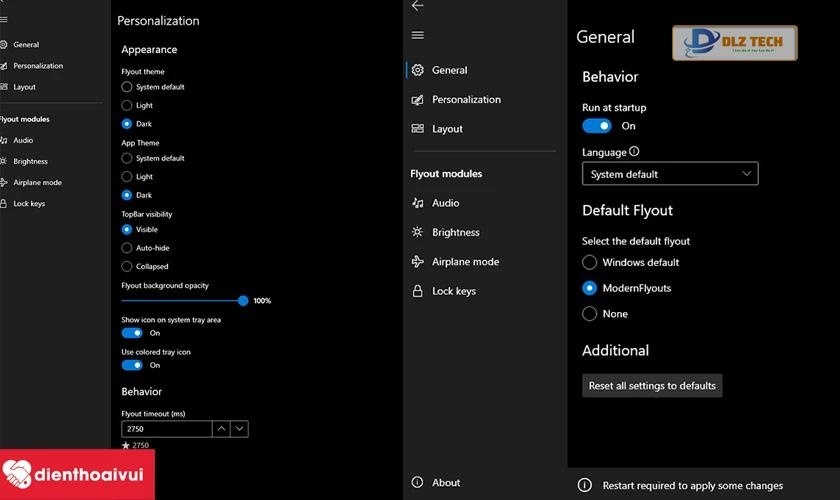The width and height of the screenshot is (840, 500).
Task: Toggle Show icon on system tray area
Action: click(x=132, y=333)
